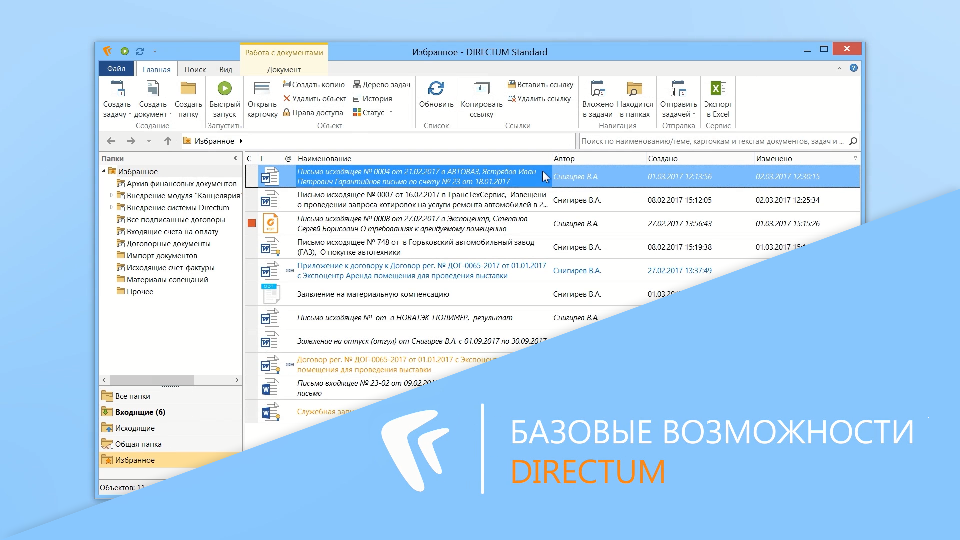Image resolution: width=960 pixels, height=540 pixels.
Task: Open the Статус dropdown in the ribbon
Action: (372, 112)
